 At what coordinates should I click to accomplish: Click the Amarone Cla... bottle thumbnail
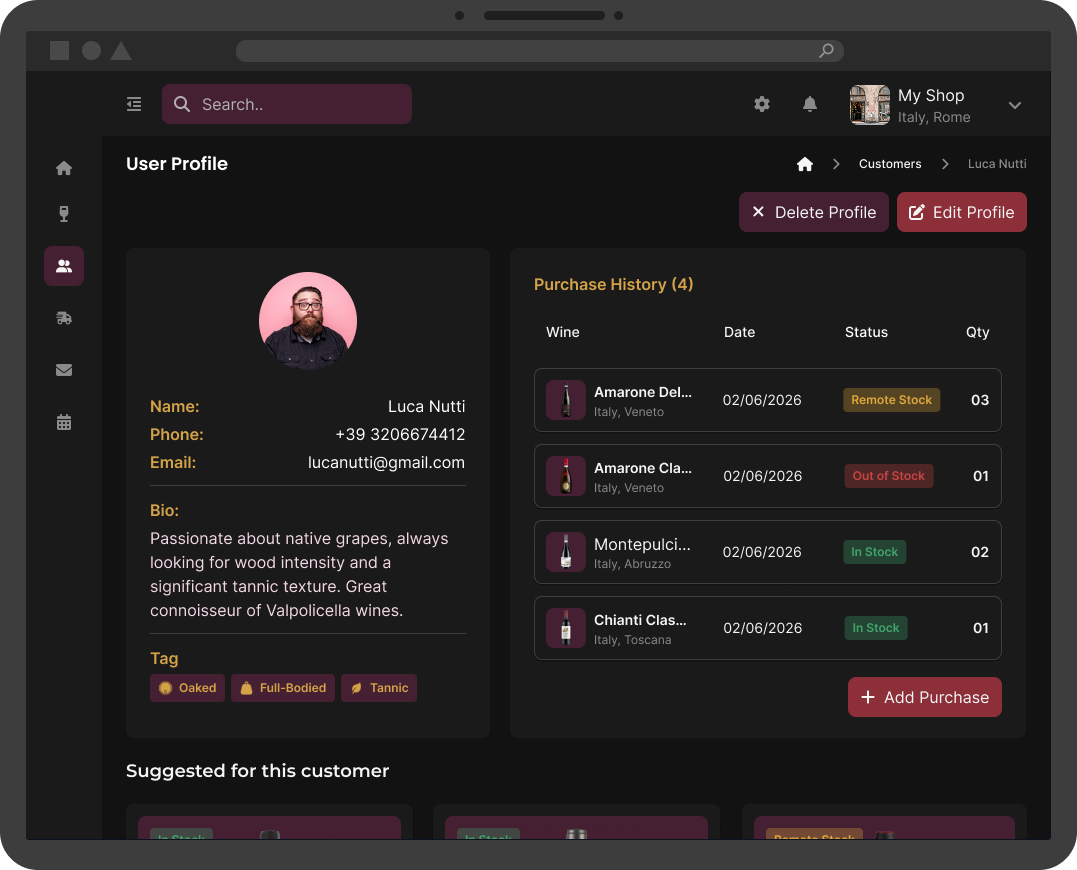coord(565,476)
